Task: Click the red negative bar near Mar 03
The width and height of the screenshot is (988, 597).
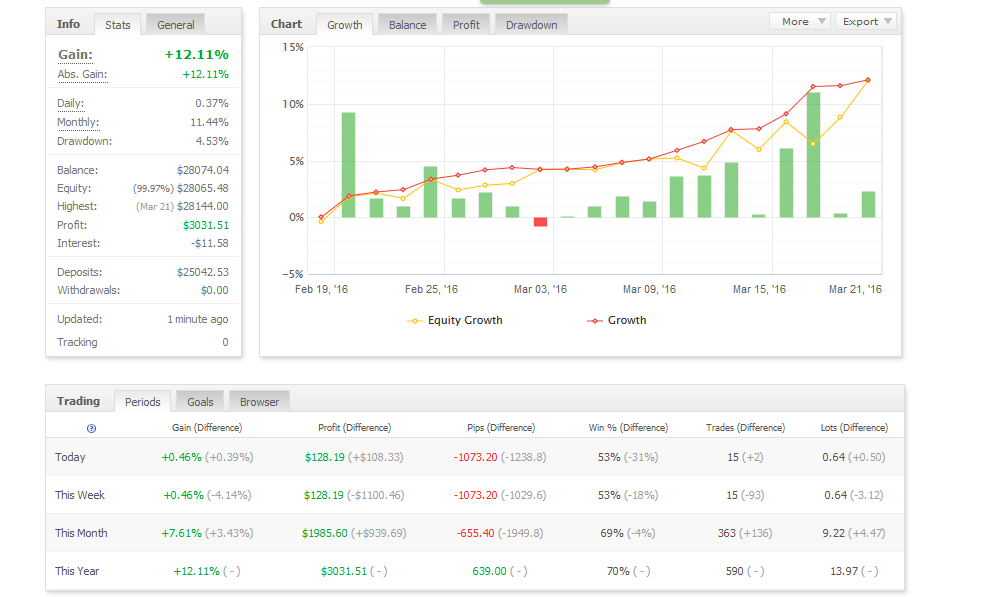Action: [540, 222]
